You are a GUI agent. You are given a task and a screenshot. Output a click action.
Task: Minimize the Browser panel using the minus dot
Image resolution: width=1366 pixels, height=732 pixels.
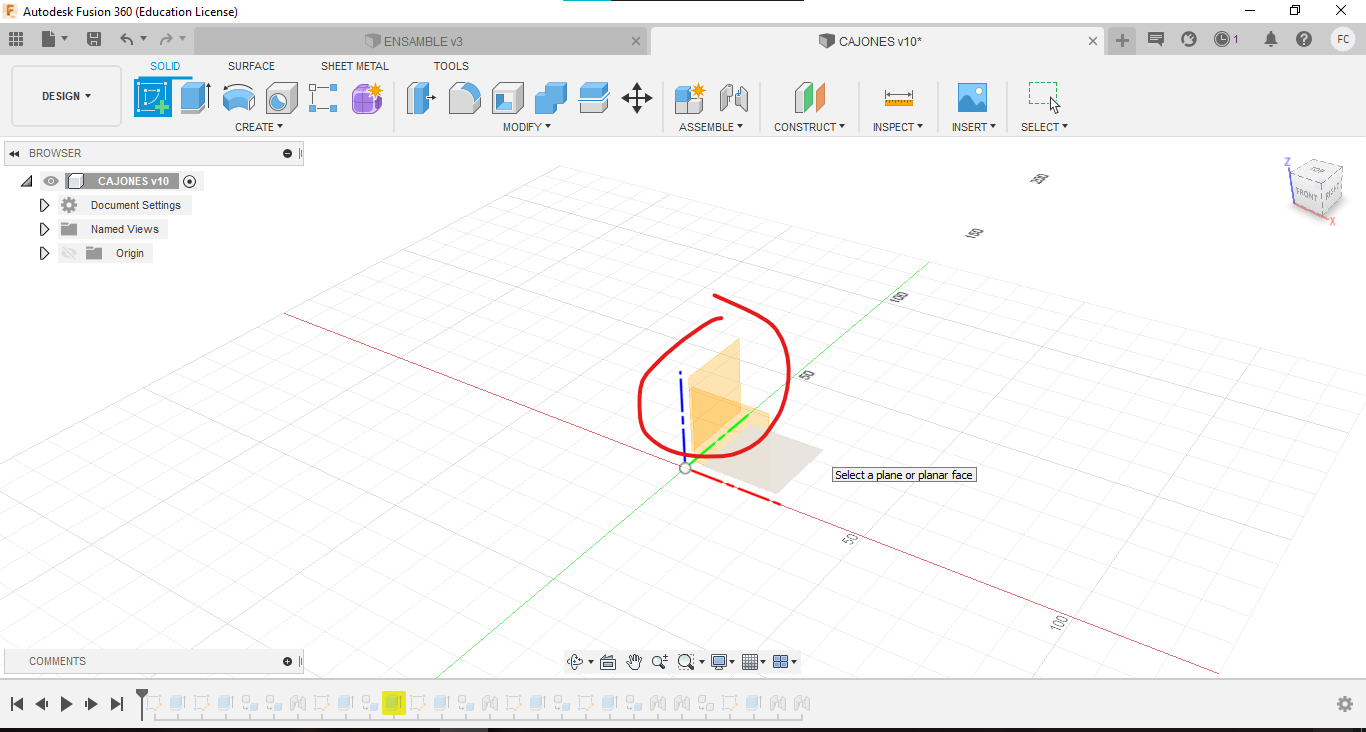(288, 153)
